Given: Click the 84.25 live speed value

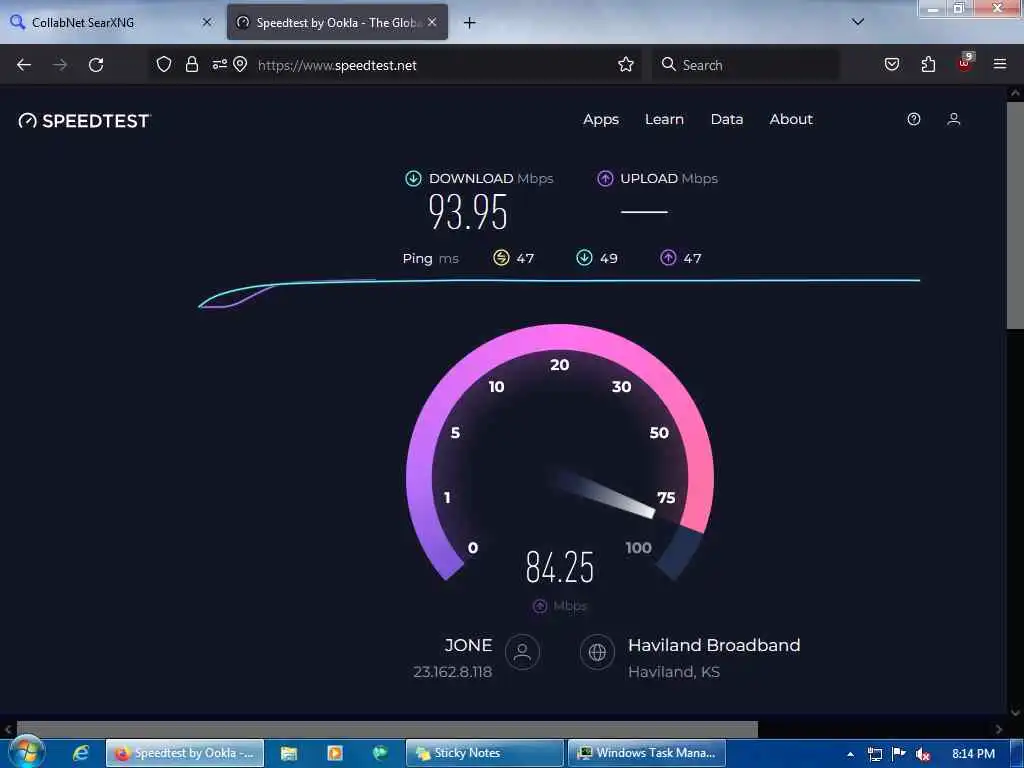Looking at the screenshot, I should coord(560,567).
